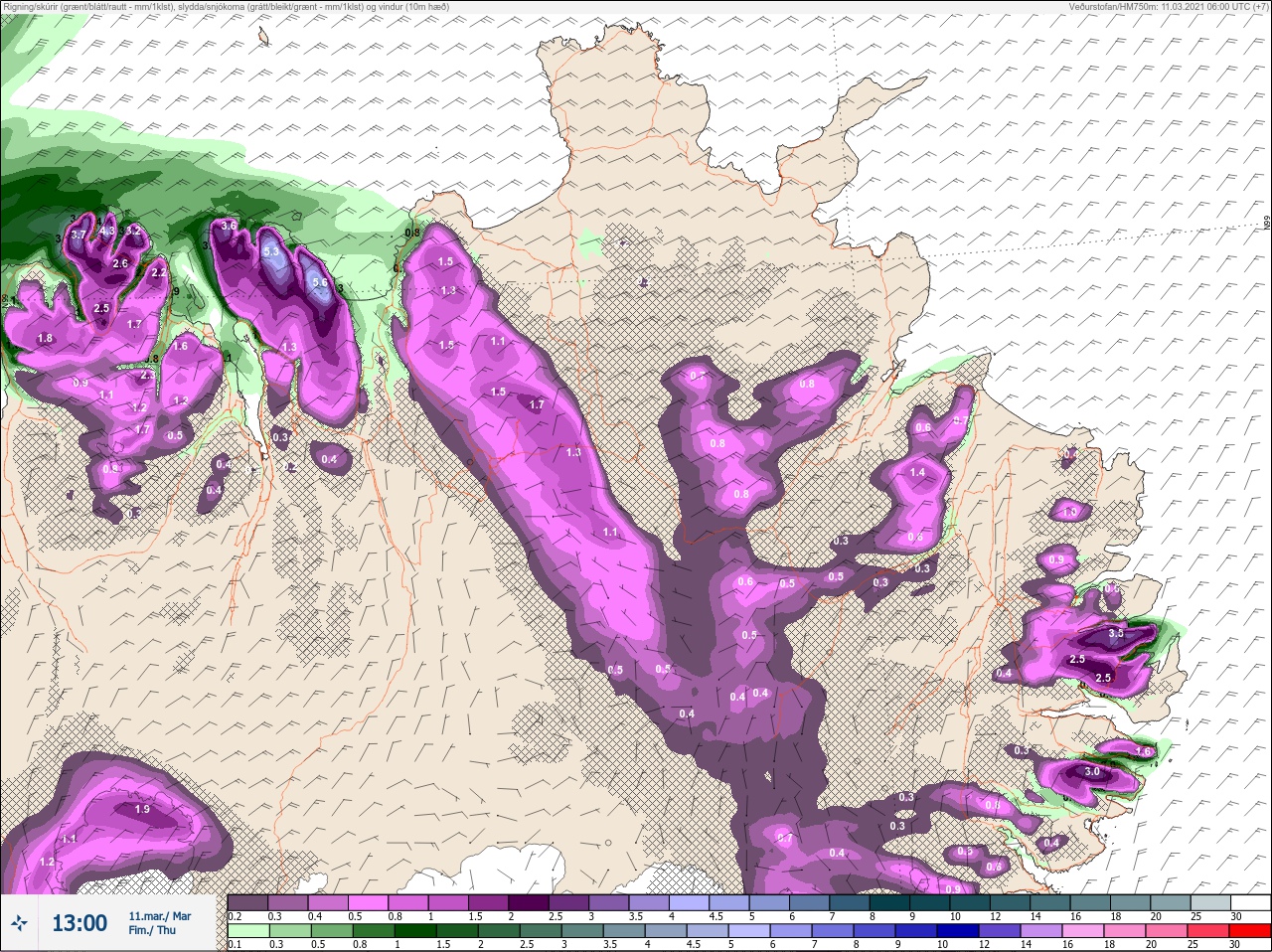The width and height of the screenshot is (1272, 952).
Task: Click the 'Fim./ Thu' weekday text
Action: click(x=152, y=930)
